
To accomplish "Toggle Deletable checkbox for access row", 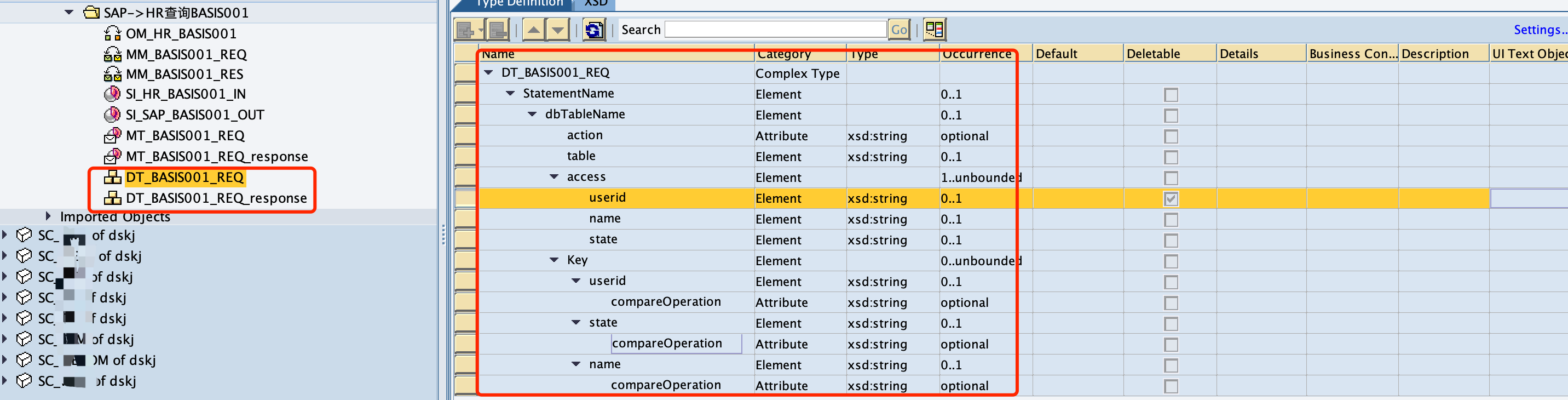I will coord(1171,178).
